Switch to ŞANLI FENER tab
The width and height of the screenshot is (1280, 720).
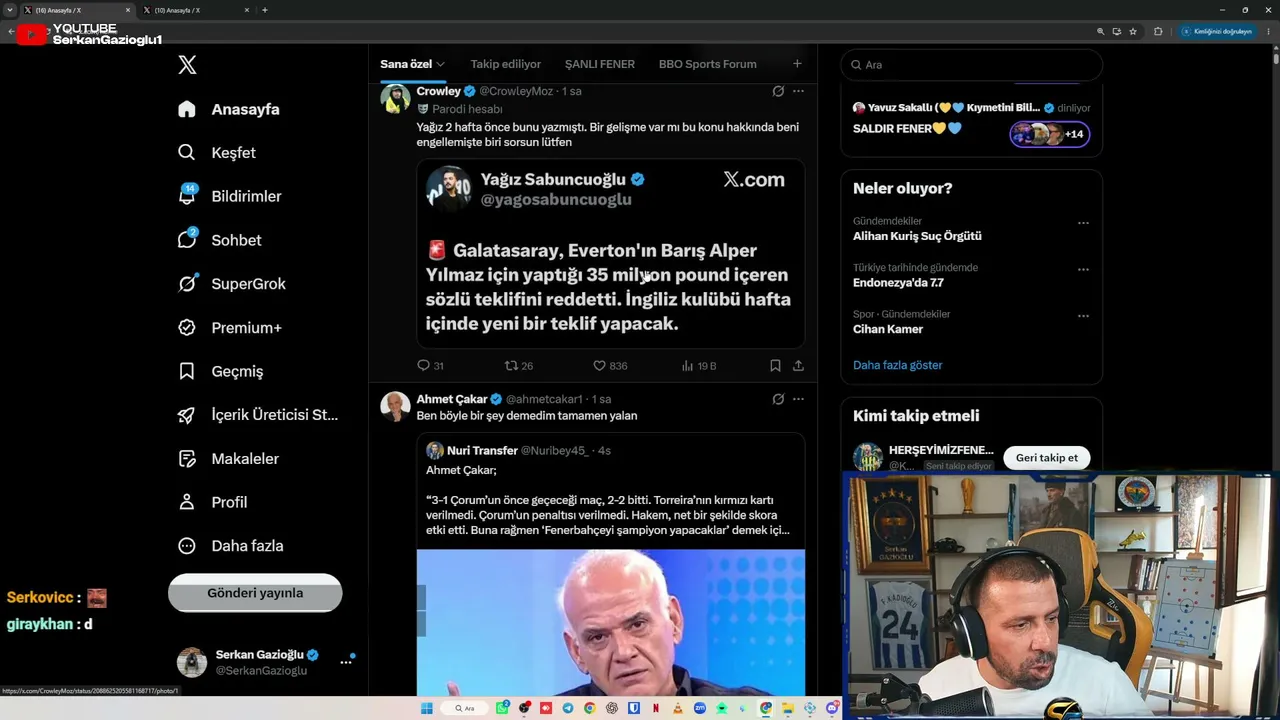[x=600, y=64]
